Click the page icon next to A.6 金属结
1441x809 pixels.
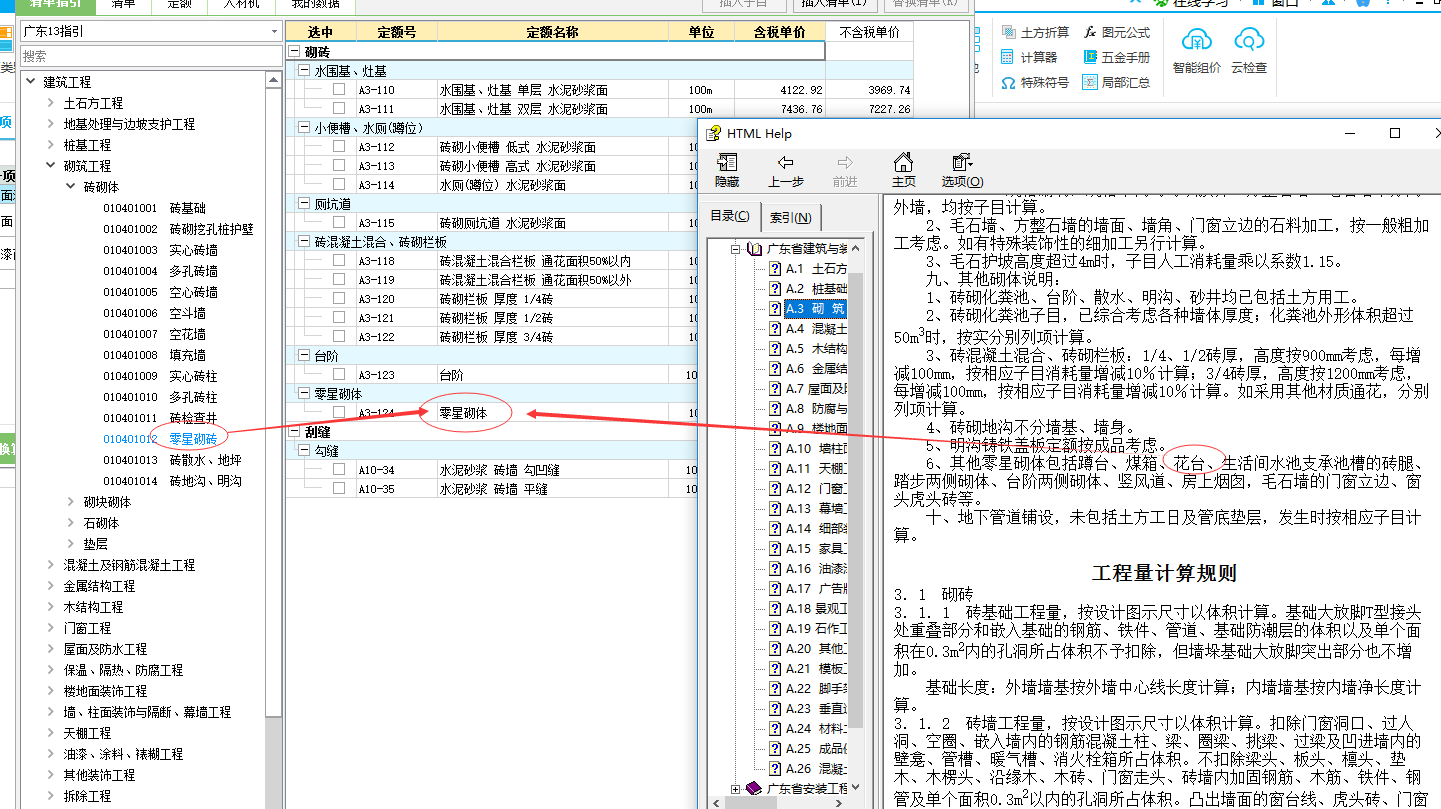pos(774,369)
